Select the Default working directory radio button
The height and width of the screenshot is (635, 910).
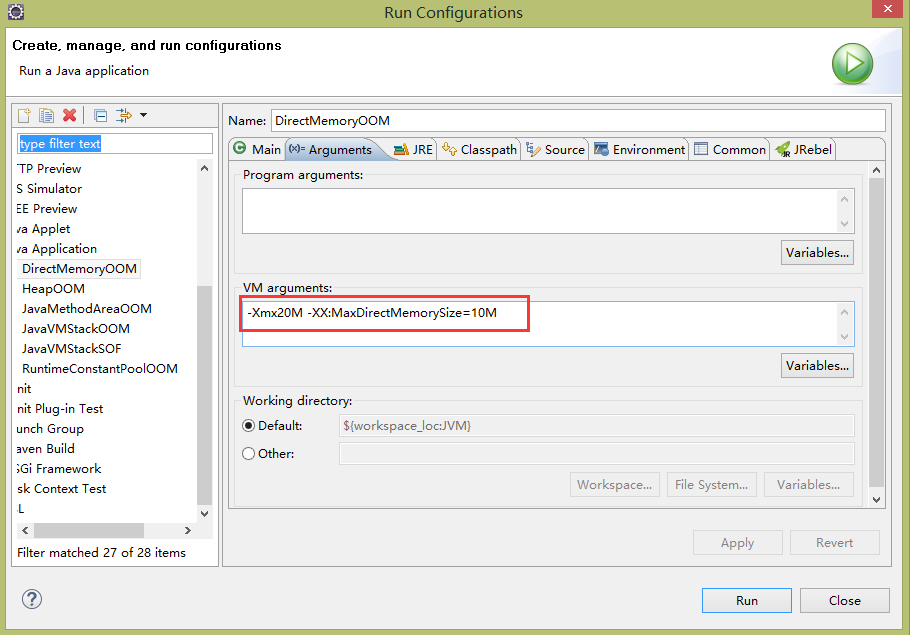(248, 425)
